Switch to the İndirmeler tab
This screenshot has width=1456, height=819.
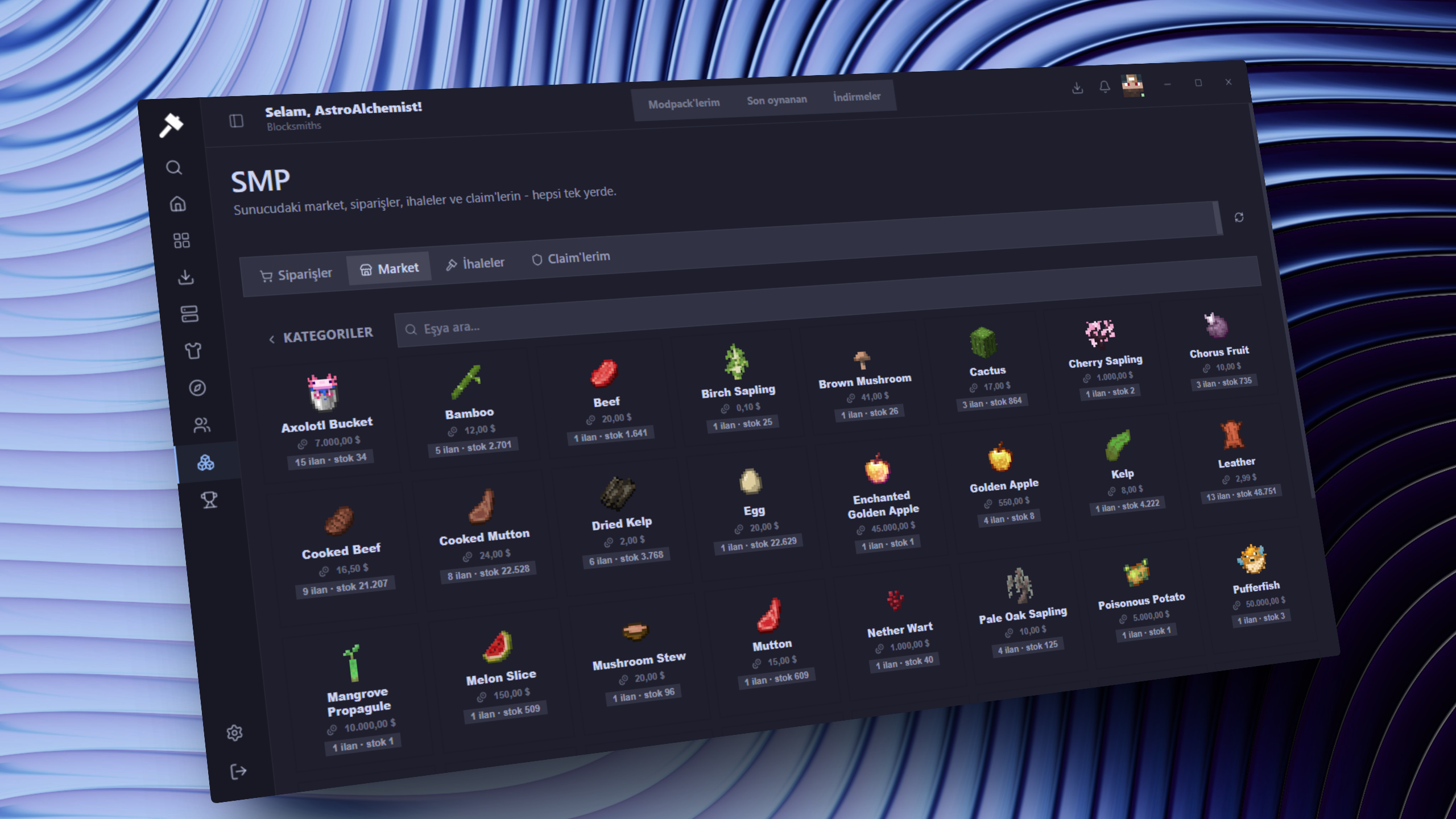pyautogui.click(x=857, y=97)
